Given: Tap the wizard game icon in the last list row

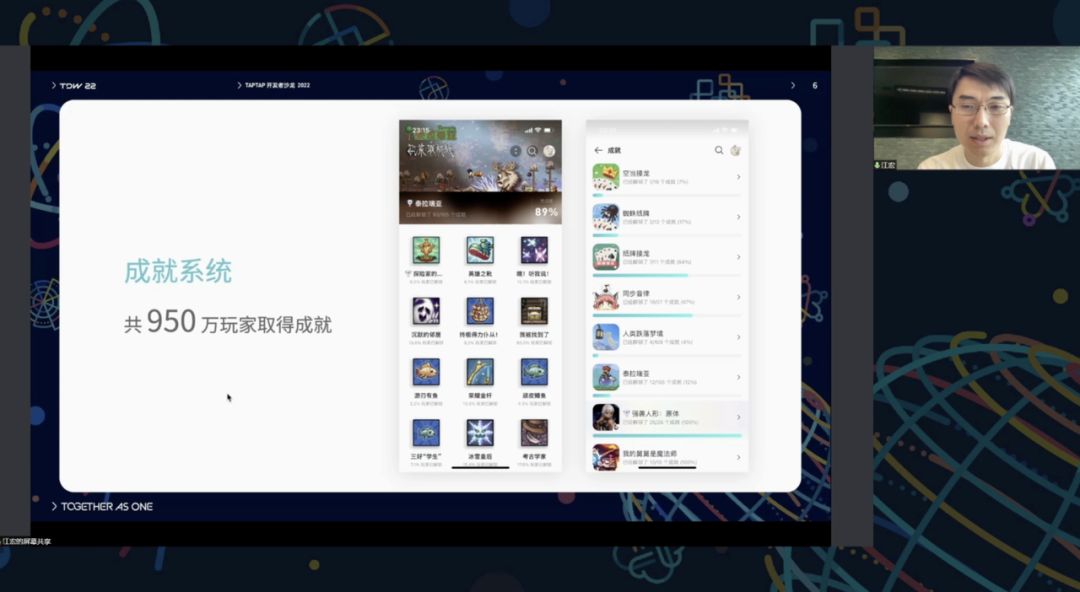Looking at the screenshot, I should (606, 456).
